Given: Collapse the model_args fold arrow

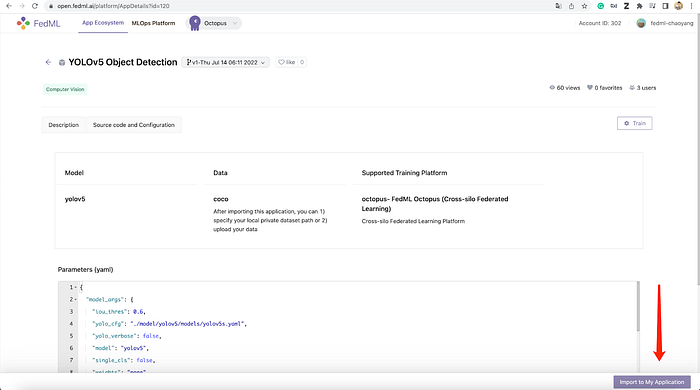Looking at the screenshot, I should [75, 299].
